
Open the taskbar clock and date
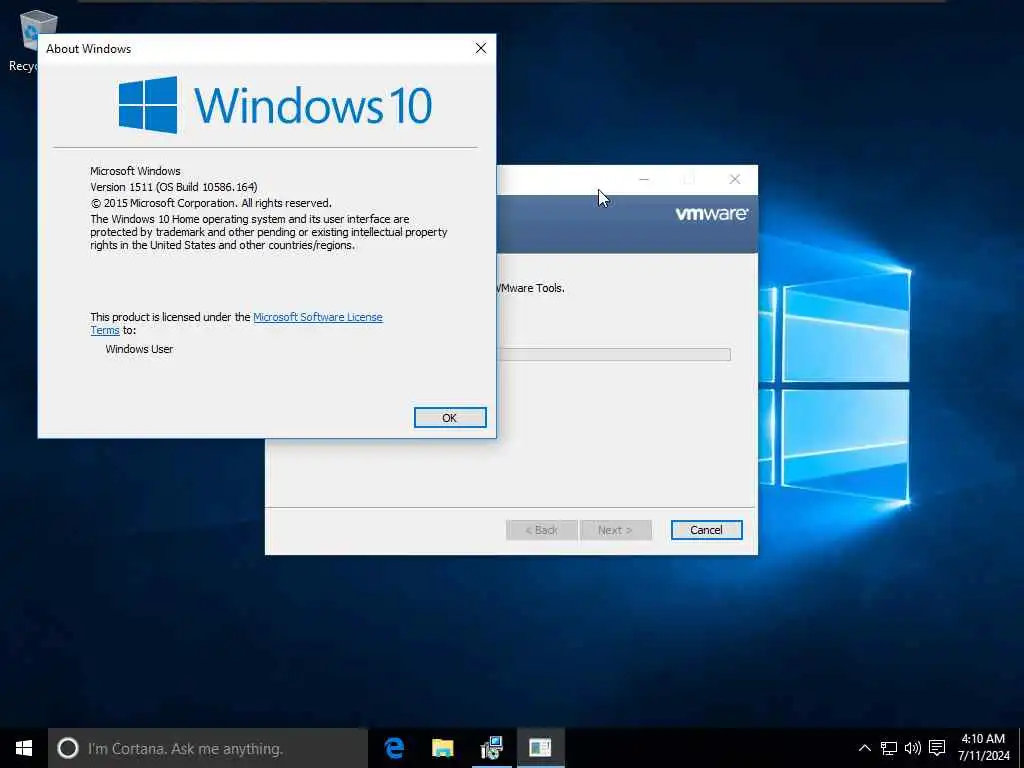(x=984, y=748)
